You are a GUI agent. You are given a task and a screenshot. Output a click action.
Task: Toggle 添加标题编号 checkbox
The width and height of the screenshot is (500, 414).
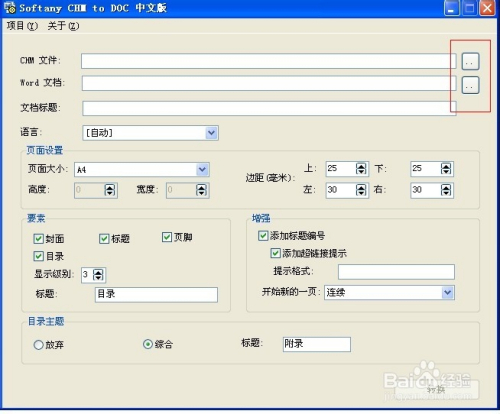click(x=263, y=236)
